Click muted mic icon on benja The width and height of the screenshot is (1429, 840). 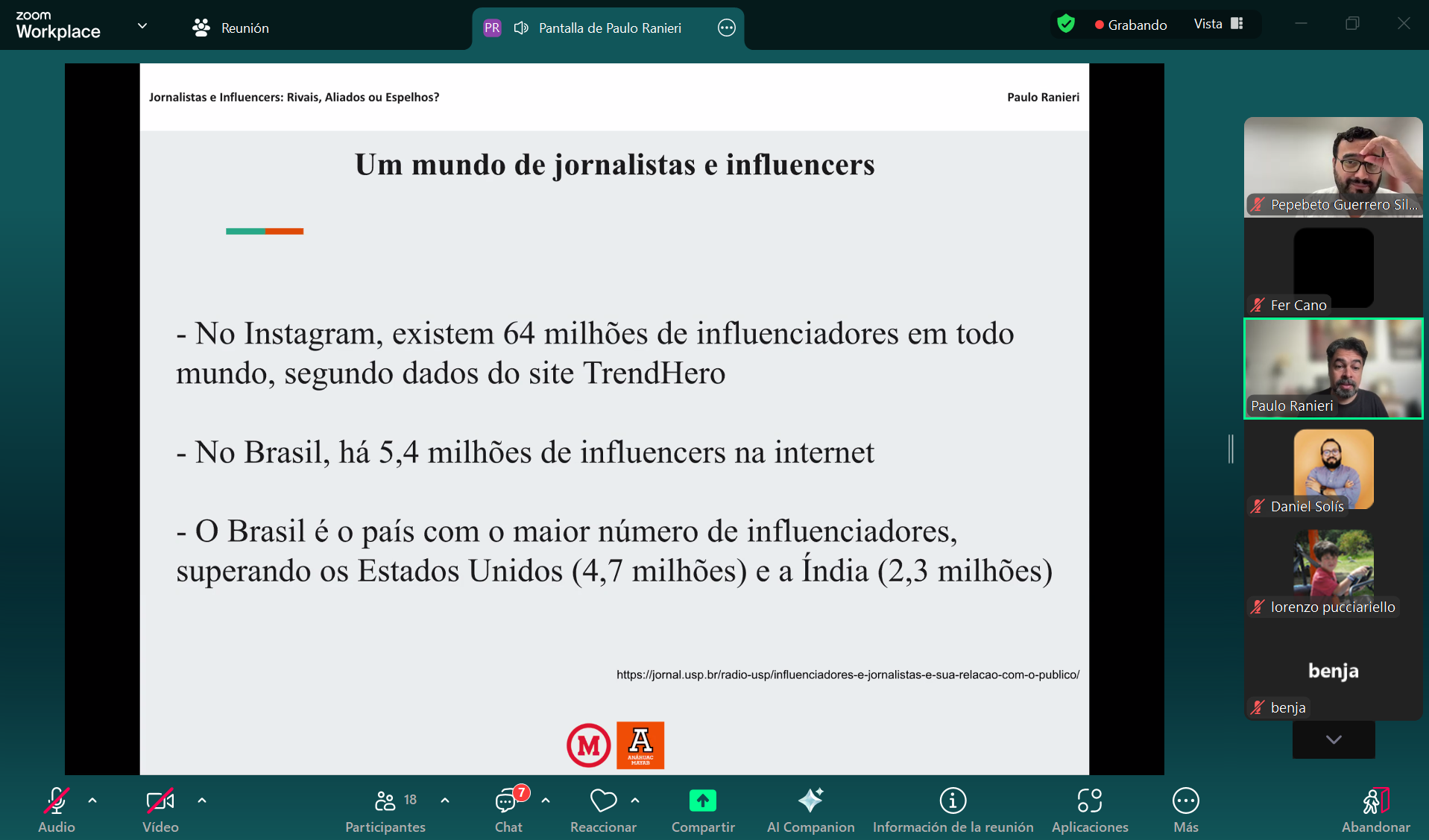click(x=1258, y=707)
